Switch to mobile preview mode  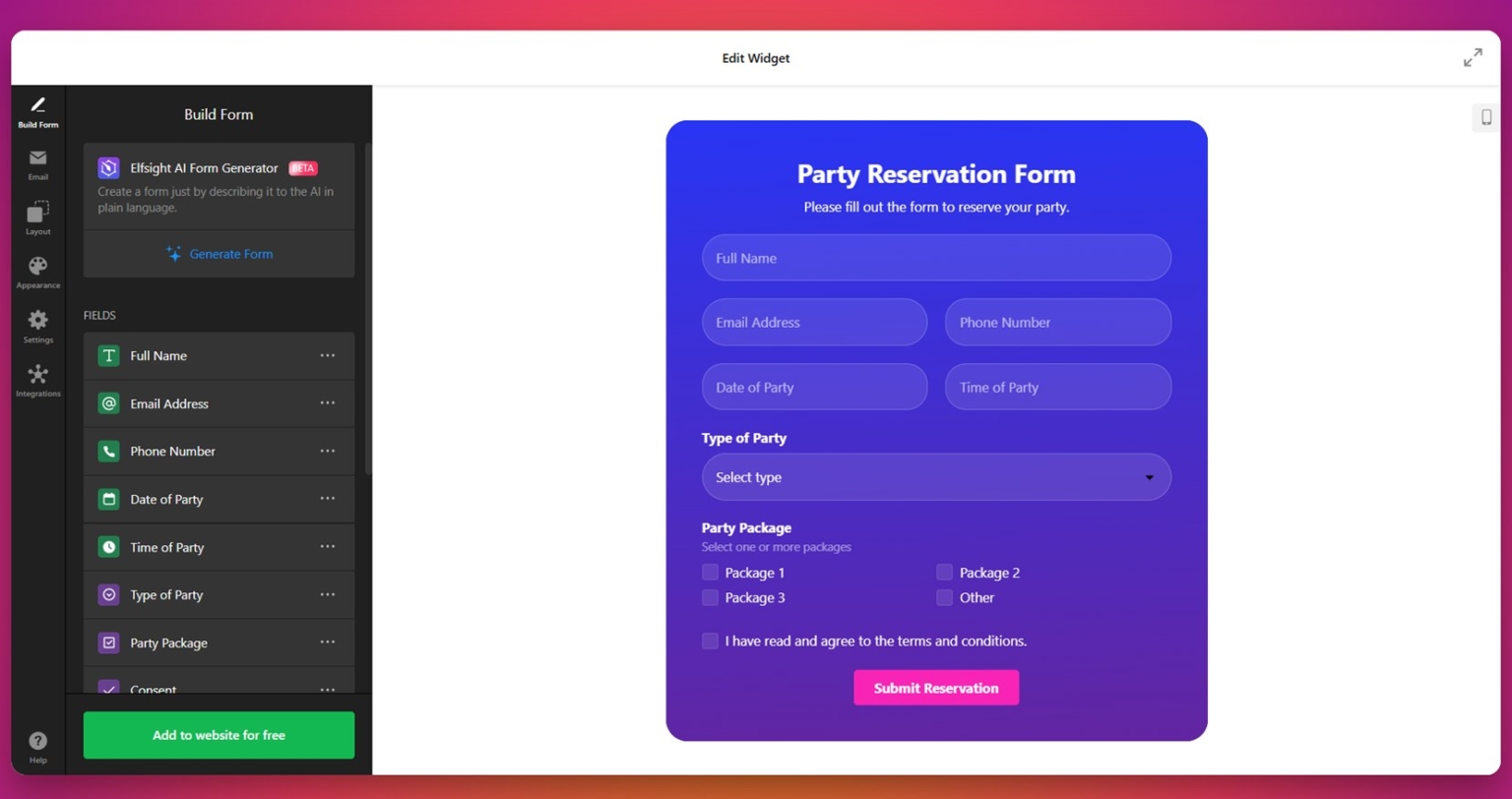tap(1485, 117)
